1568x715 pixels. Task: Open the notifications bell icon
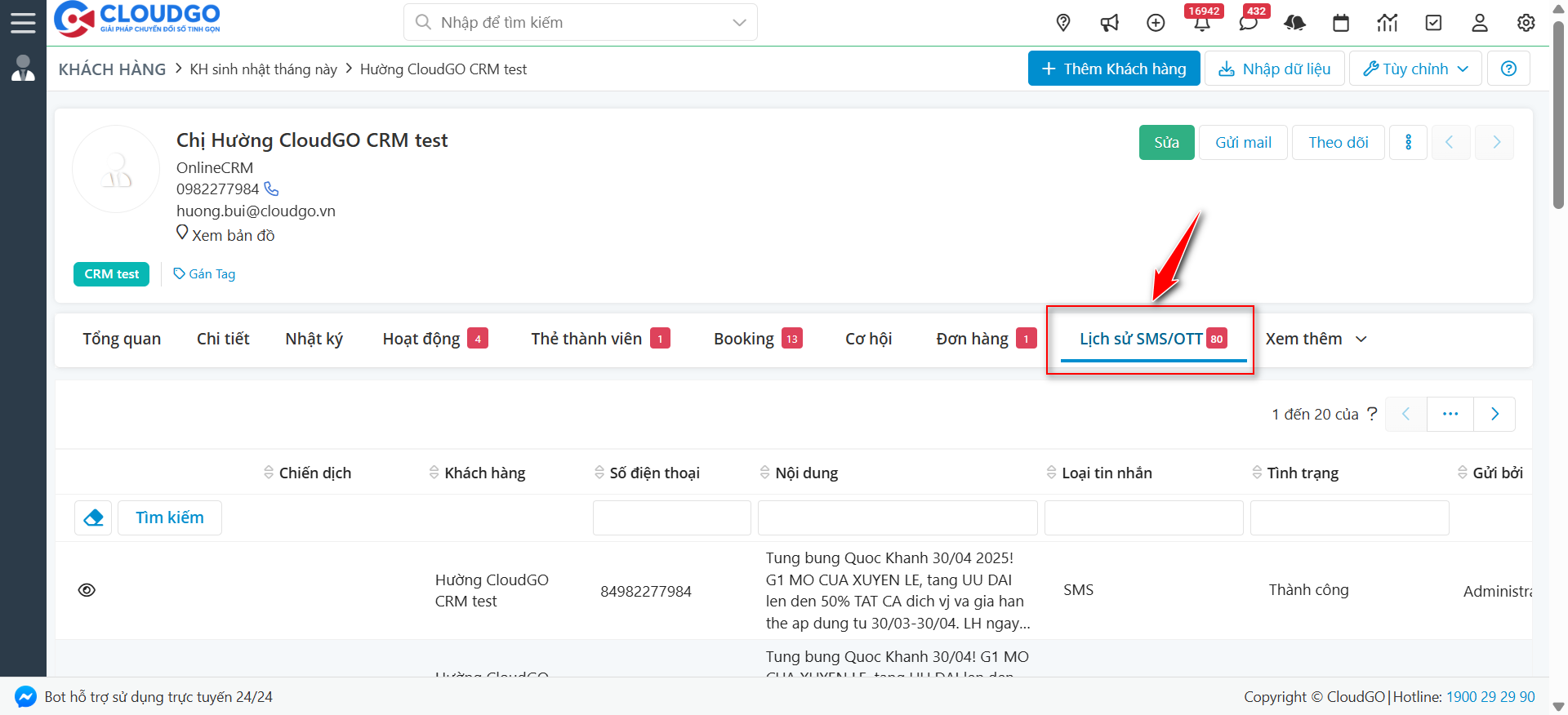coord(1201,24)
